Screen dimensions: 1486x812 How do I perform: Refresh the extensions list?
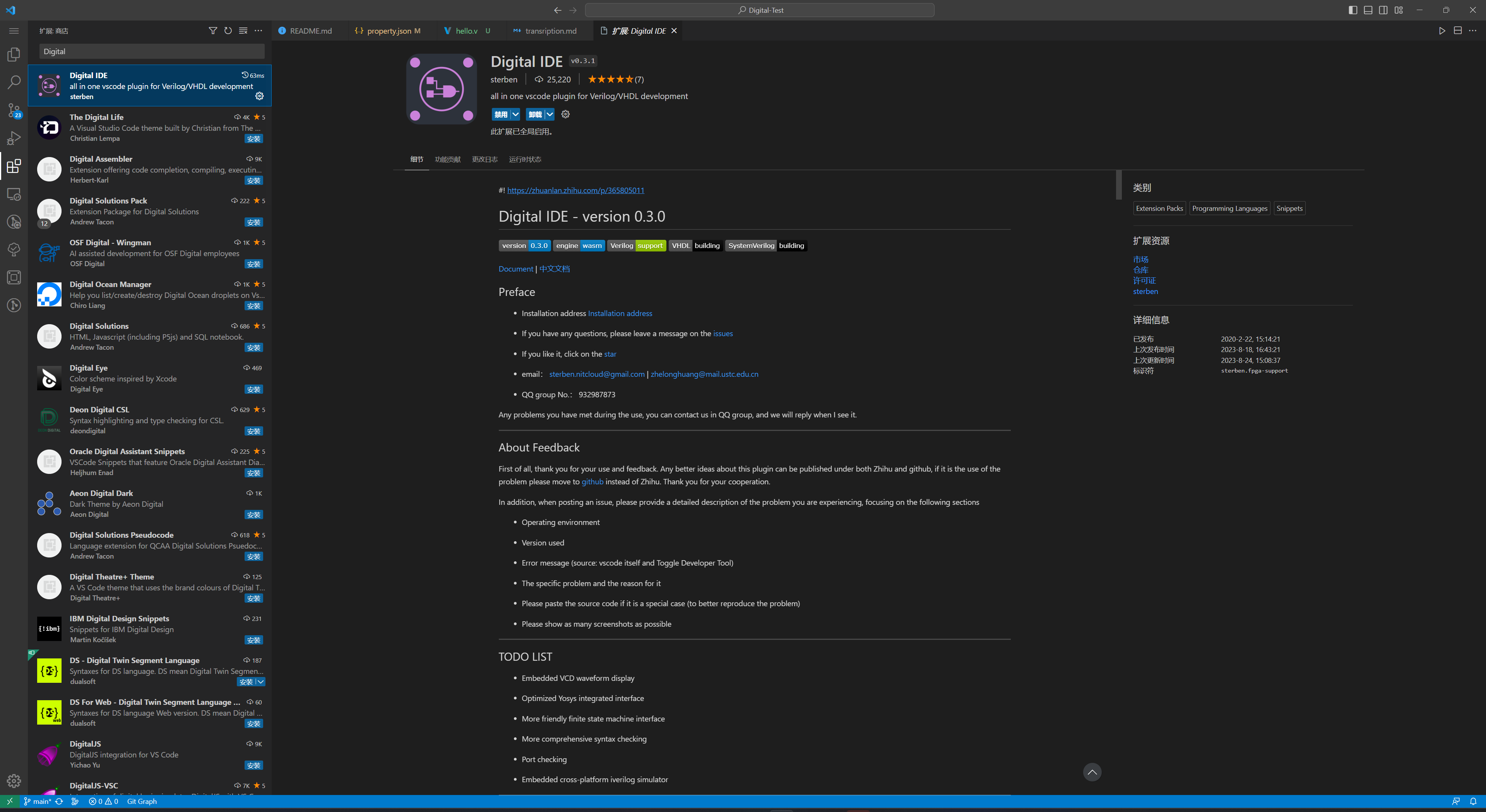[228, 31]
